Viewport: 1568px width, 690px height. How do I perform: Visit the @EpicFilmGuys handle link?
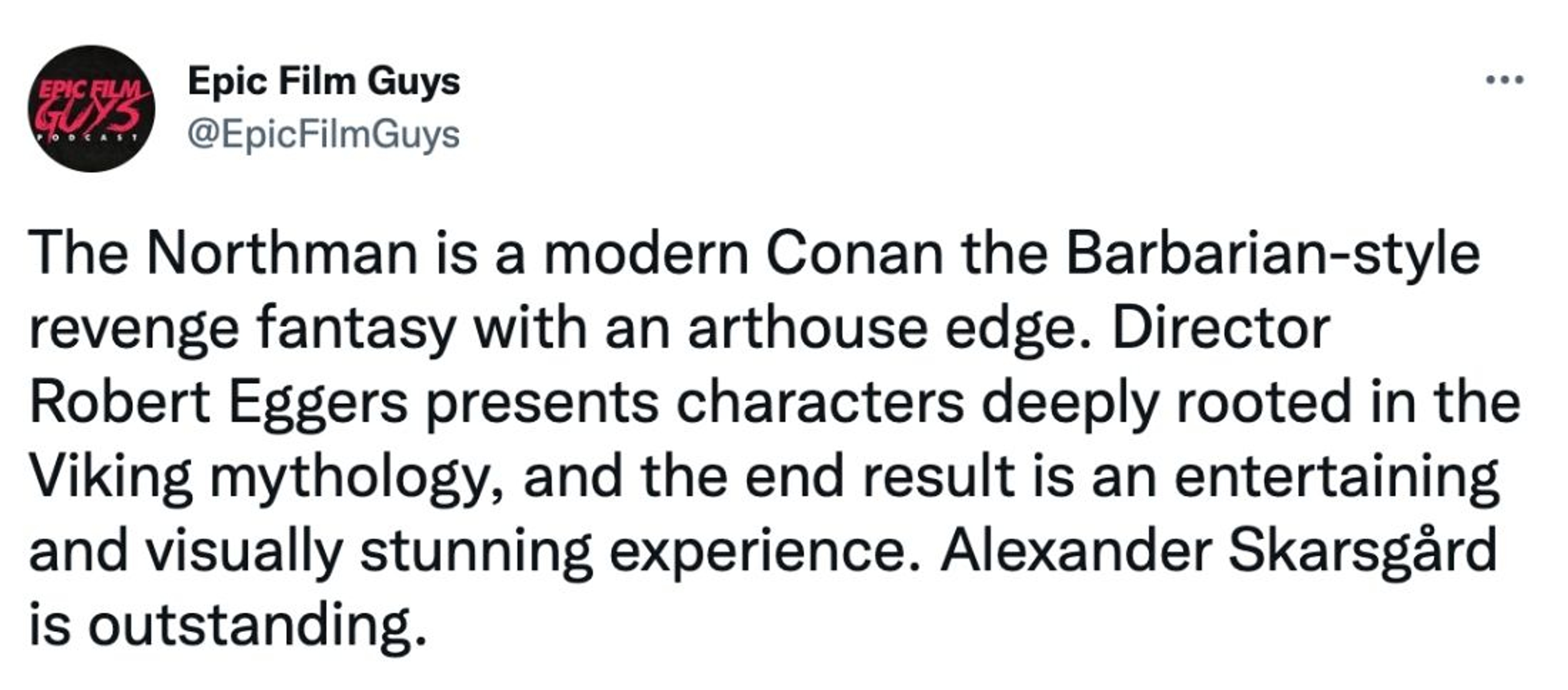coord(324,134)
